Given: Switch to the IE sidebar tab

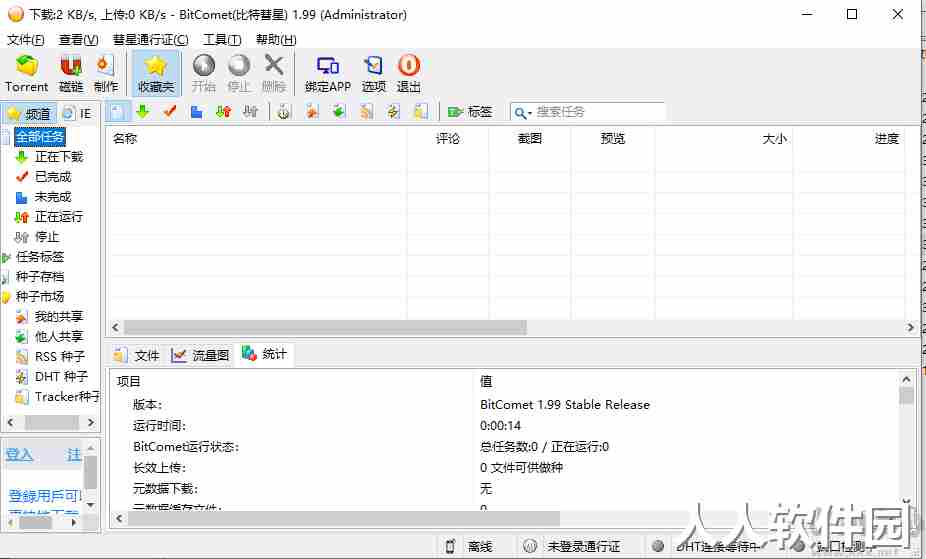Looking at the screenshot, I should (78, 113).
